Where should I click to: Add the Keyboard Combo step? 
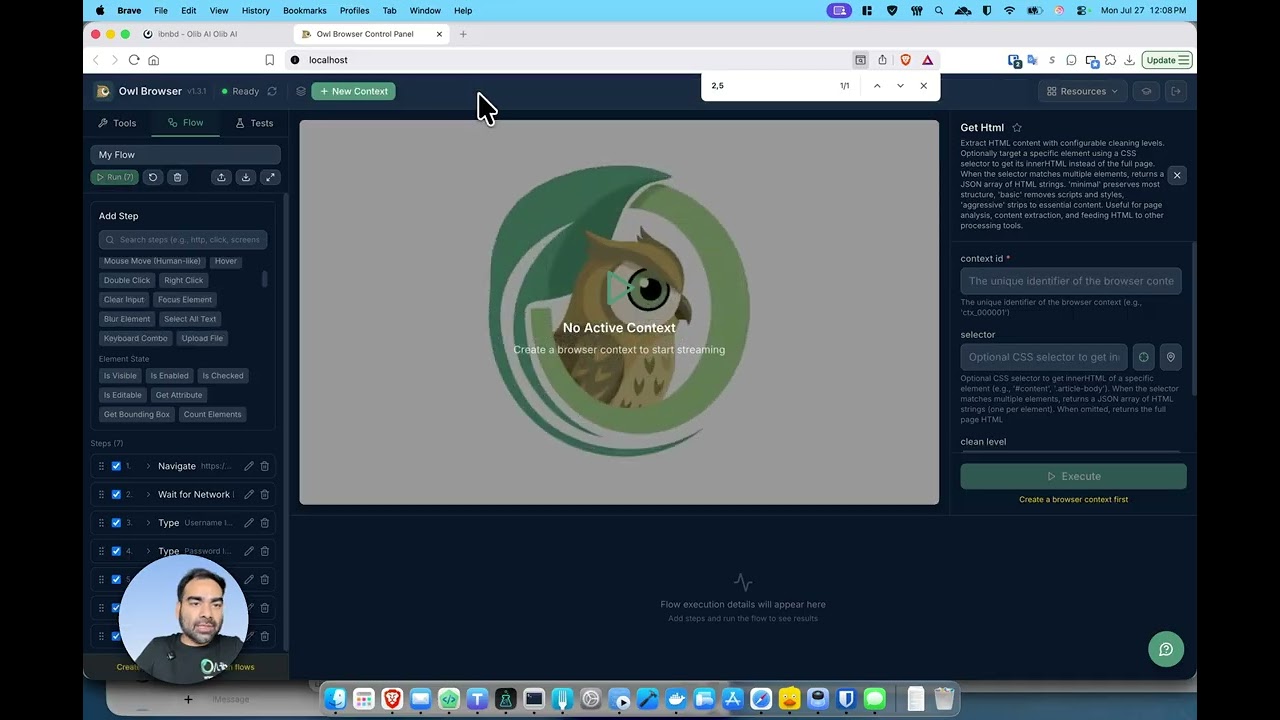point(136,338)
